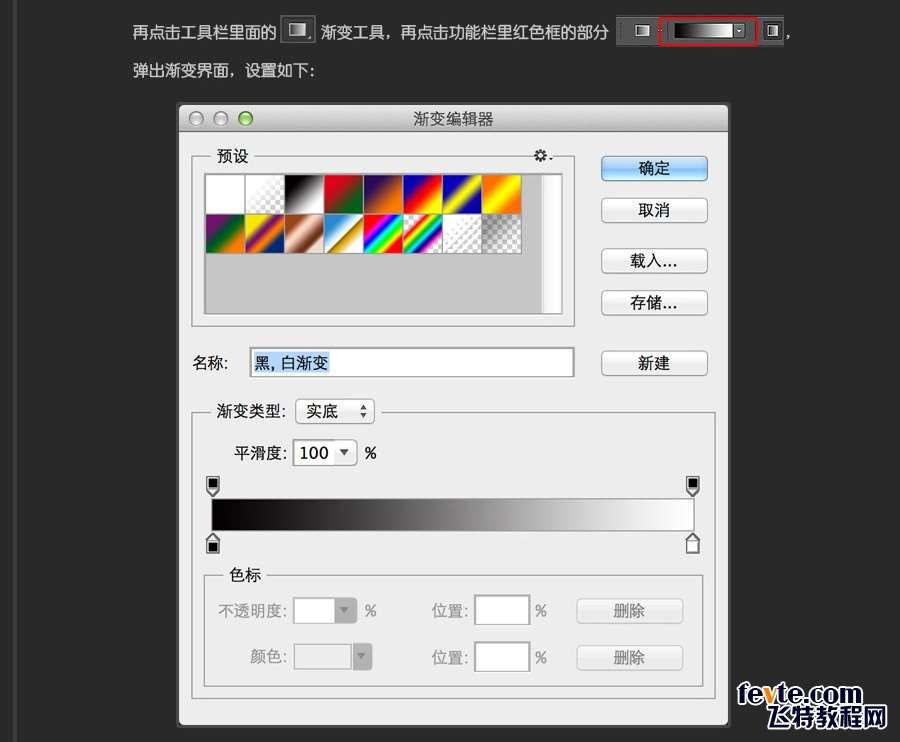900x742 pixels.
Task: Click 载入... to load gradients
Action: pos(654,261)
